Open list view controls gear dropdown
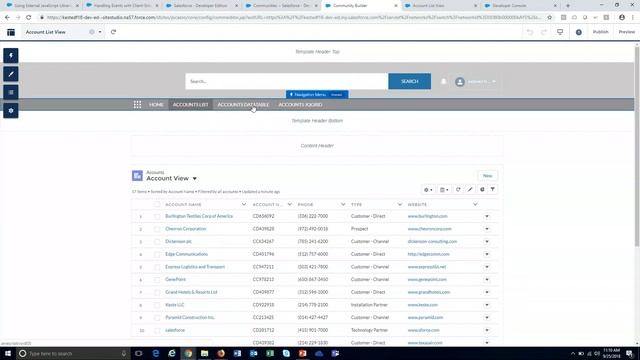This screenshot has width=640, height=360. [428, 189]
